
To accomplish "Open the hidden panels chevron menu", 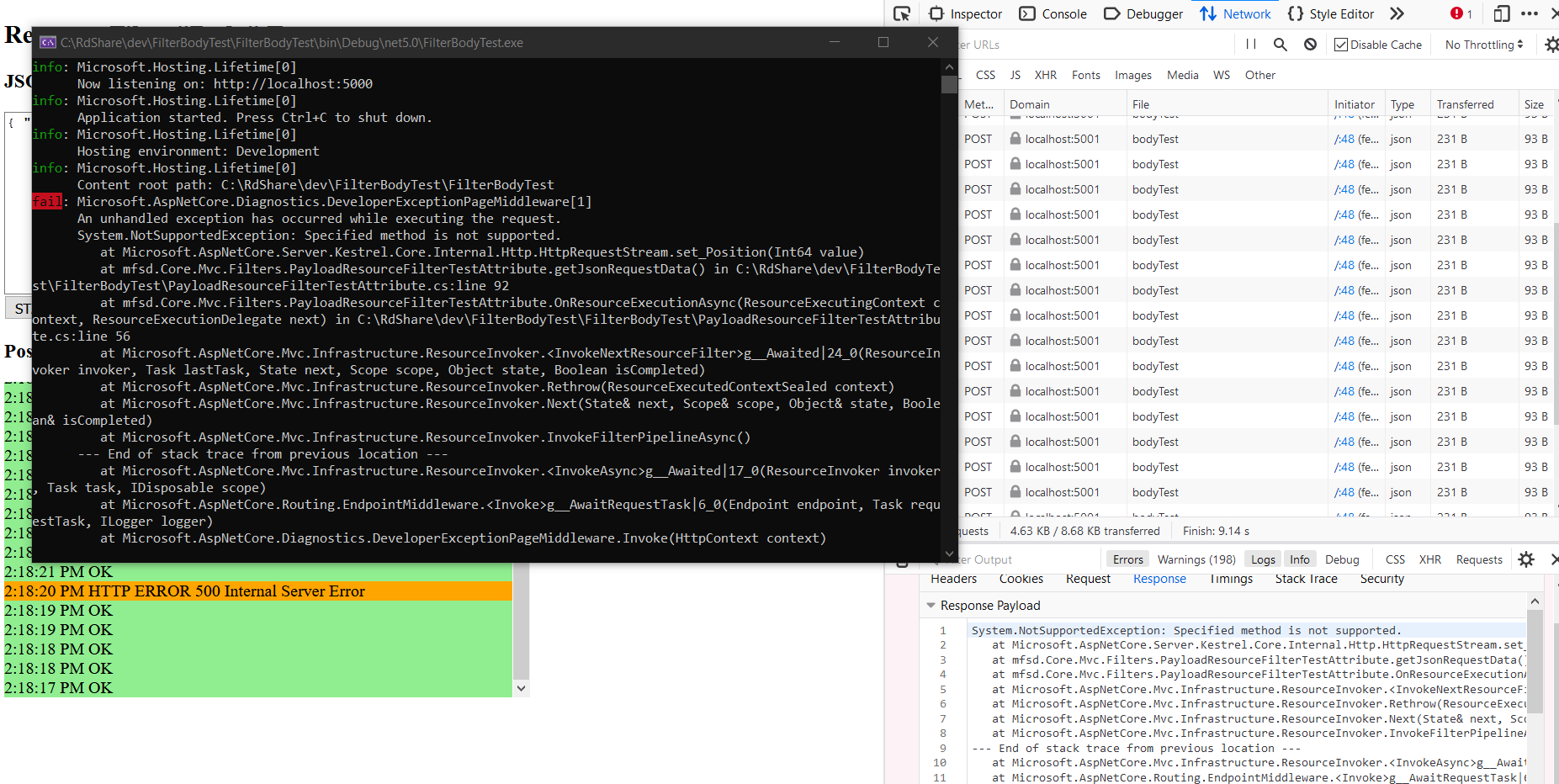I will pyautogui.click(x=1396, y=13).
